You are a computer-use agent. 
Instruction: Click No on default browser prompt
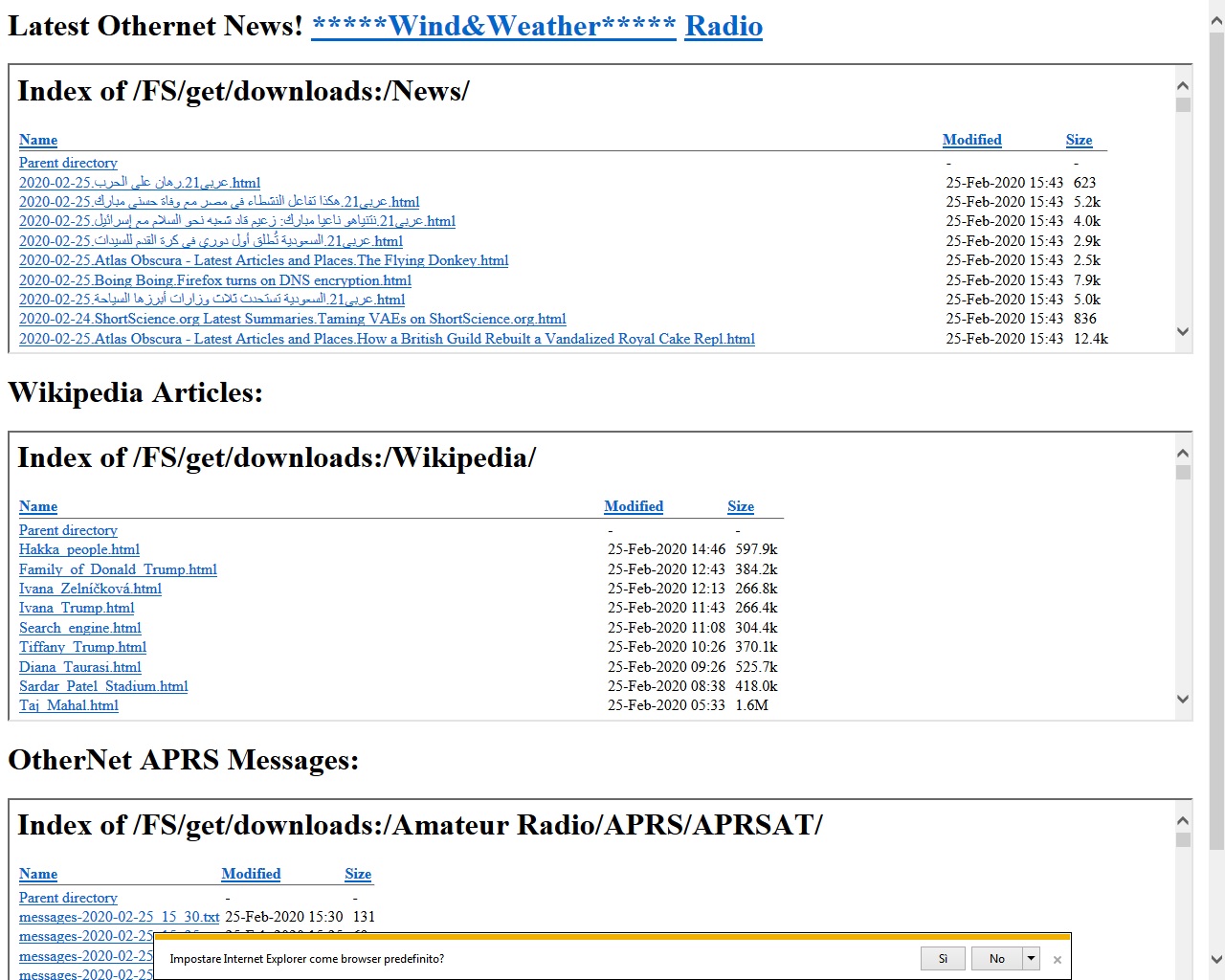tap(997, 959)
